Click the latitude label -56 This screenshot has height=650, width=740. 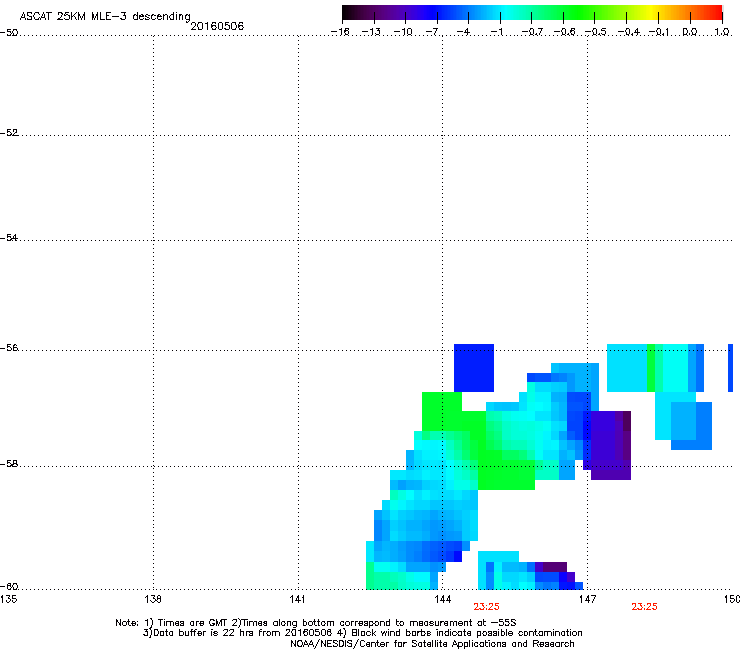tap(9, 348)
